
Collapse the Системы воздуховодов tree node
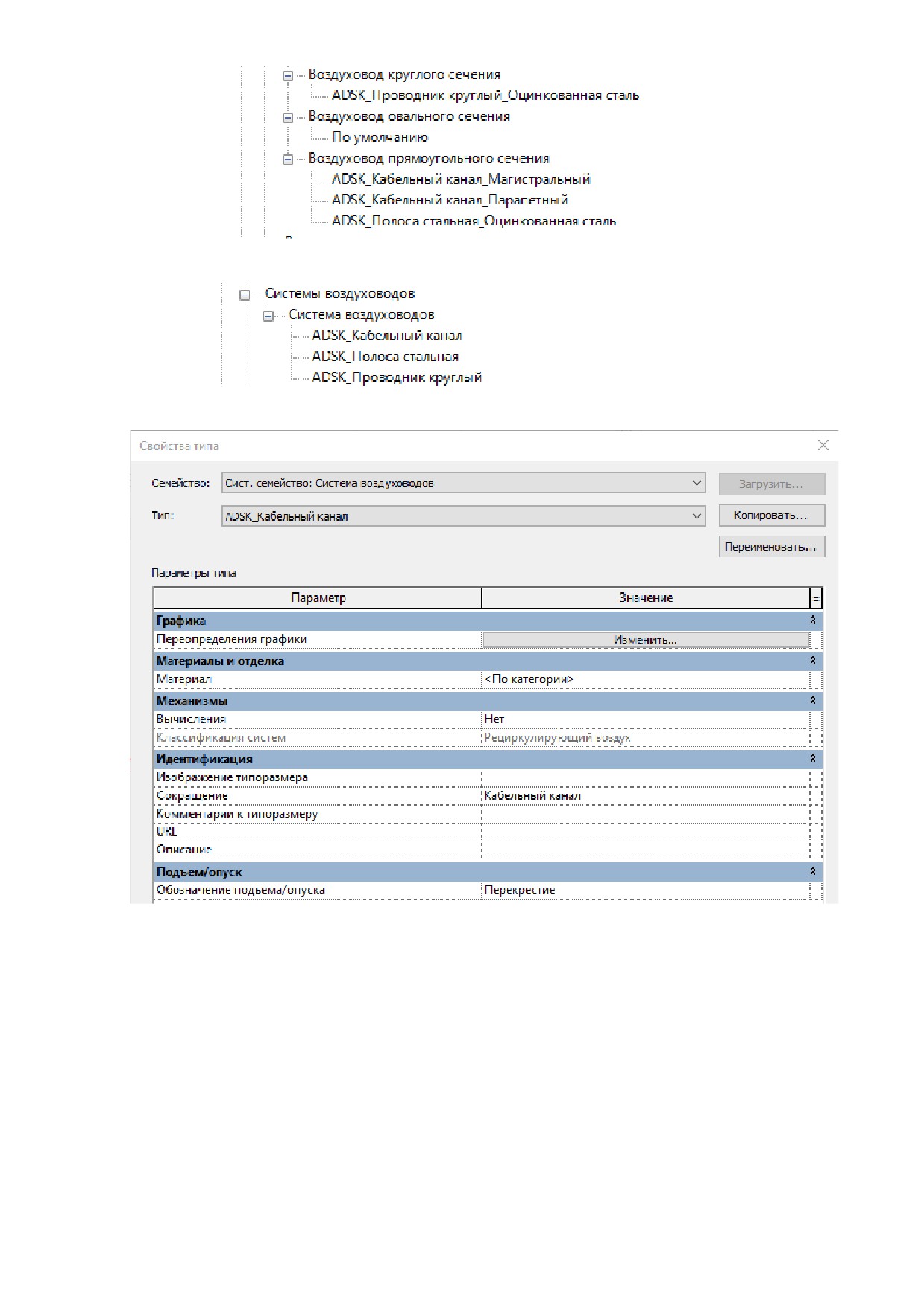click(x=245, y=295)
